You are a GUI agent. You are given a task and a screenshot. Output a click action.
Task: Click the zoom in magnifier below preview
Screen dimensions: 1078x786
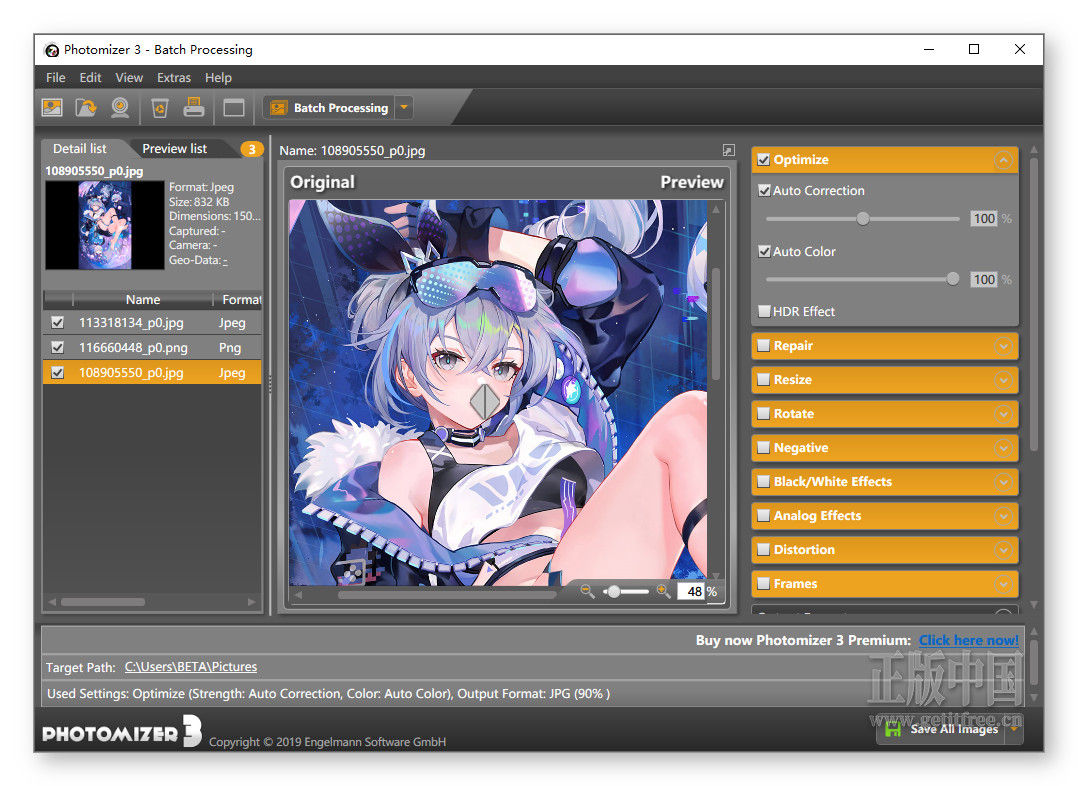coord(663,591)
